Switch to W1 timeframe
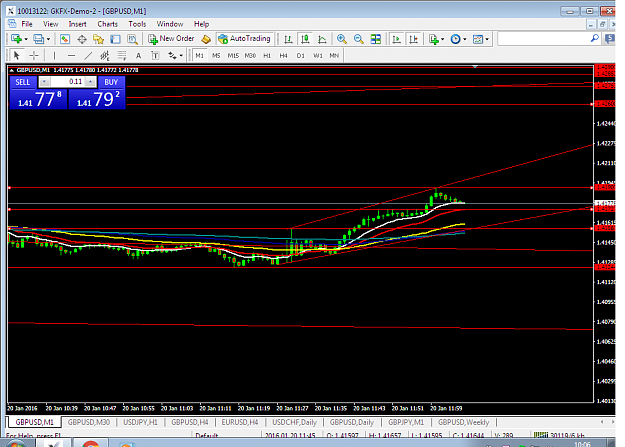This screenshot has height=447, width=625. point(318,55)
